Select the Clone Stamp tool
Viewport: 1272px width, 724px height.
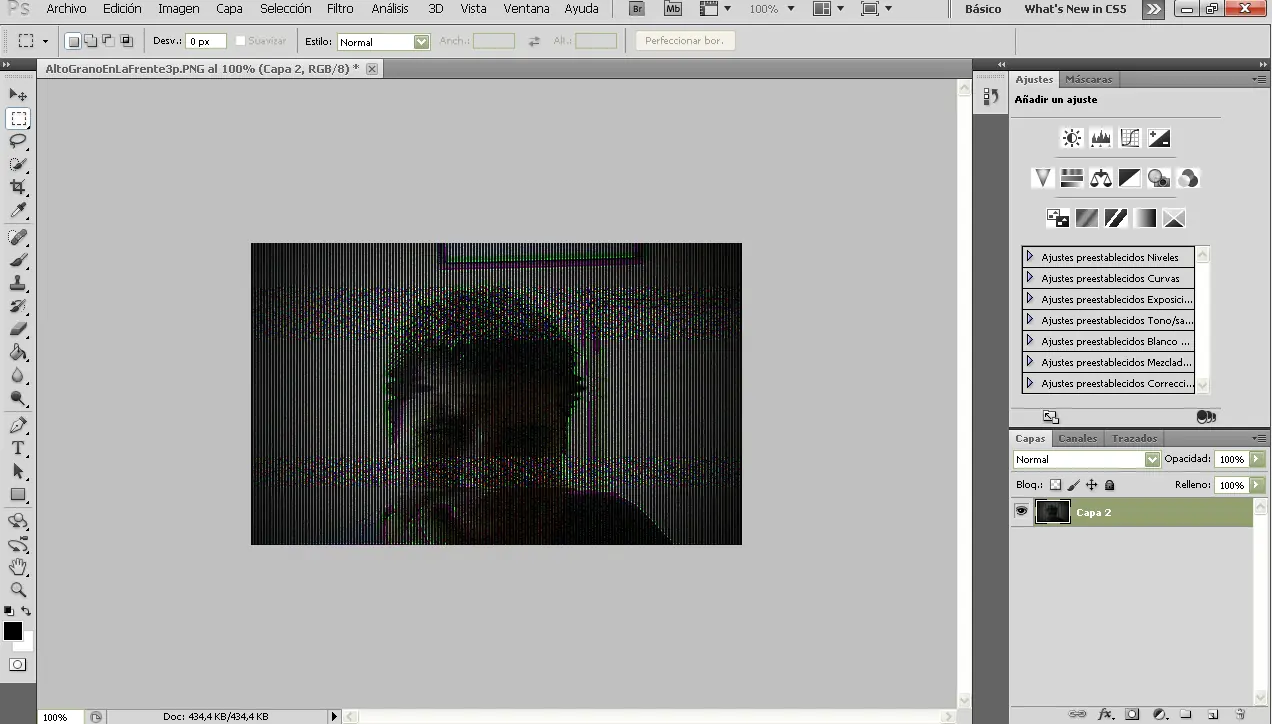point(18,283)
